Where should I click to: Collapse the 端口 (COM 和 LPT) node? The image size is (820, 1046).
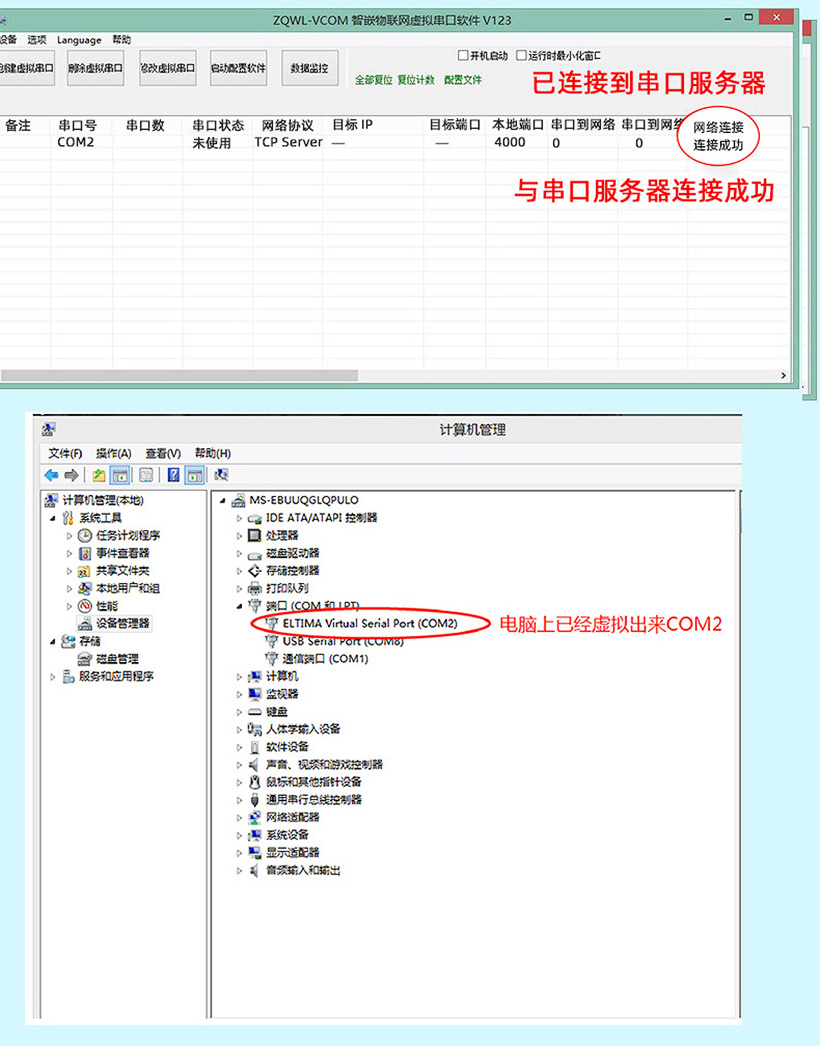pos(240,606)
